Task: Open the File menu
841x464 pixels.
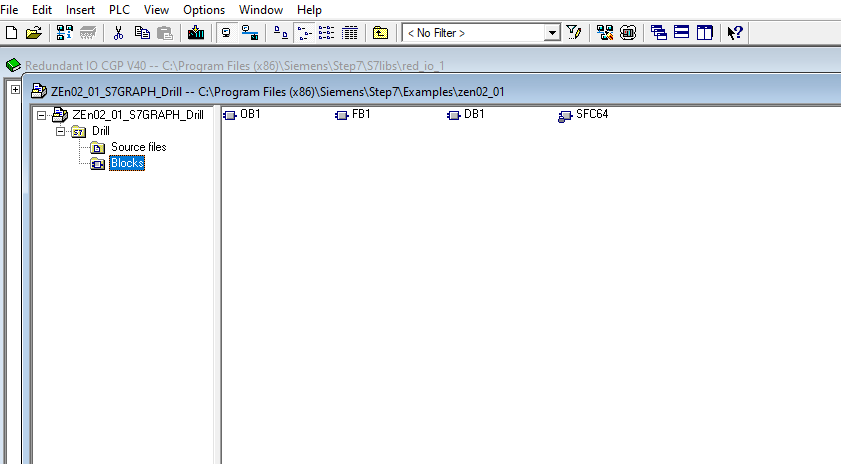Action: pos(9,10)
